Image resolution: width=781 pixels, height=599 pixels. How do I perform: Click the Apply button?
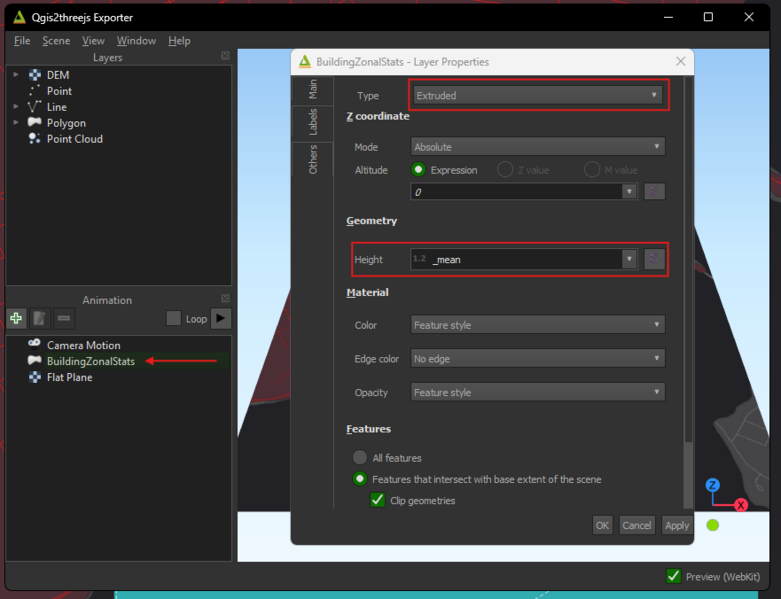point(677,525)
